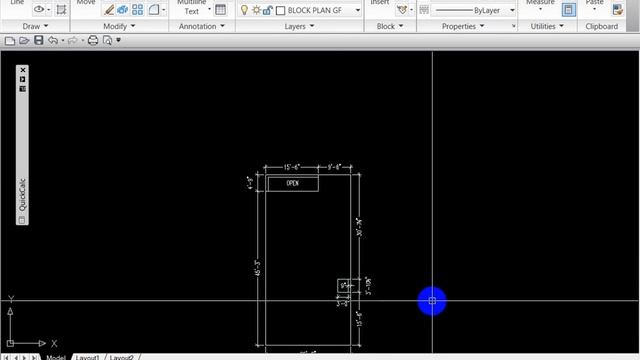Switch to the Layout2 tab
The height and width of the screenshot is (360, 640).
(x=122, y=357)
